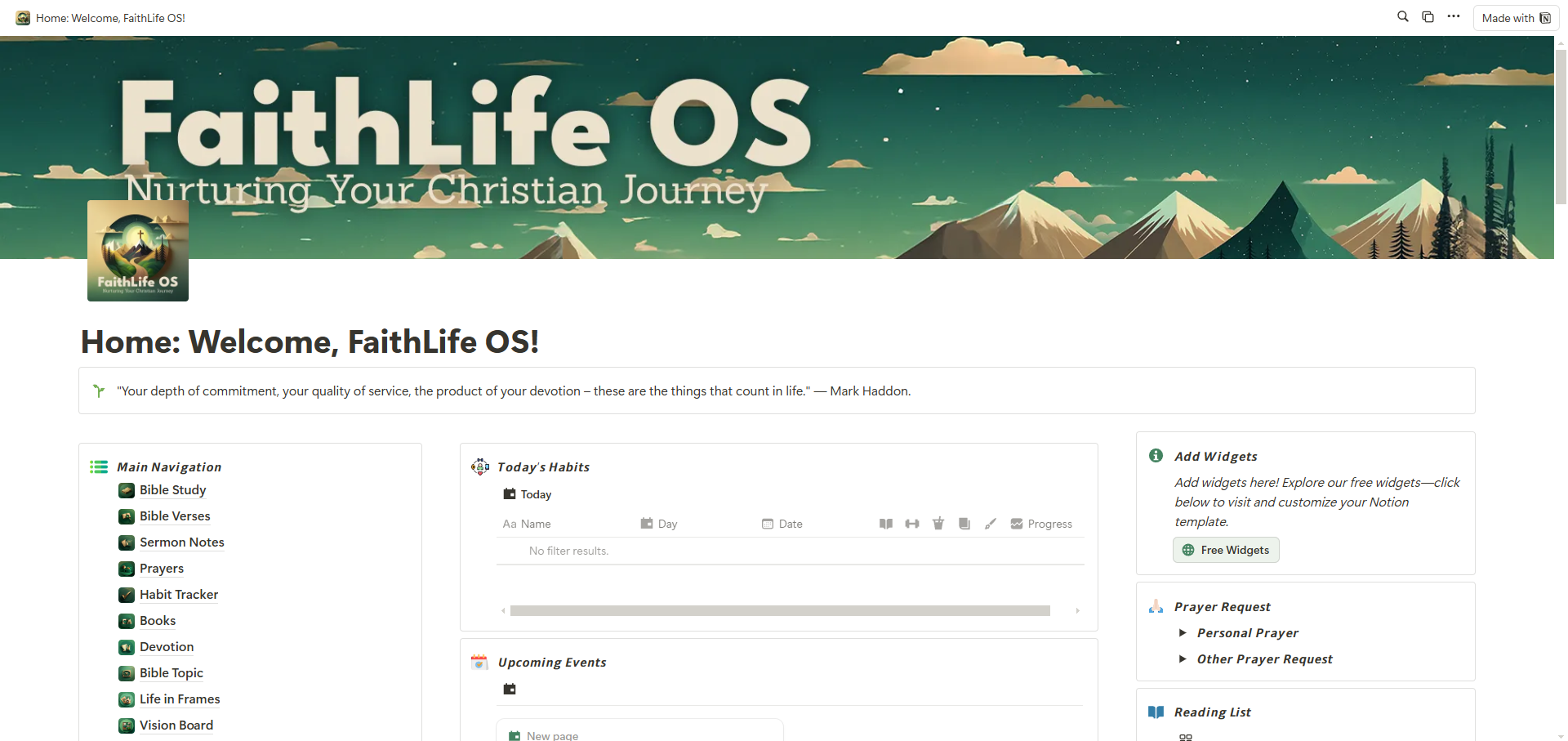Click the Reading List book icon
Screen dimensions: 1568x741
[x=1156, y=712]
